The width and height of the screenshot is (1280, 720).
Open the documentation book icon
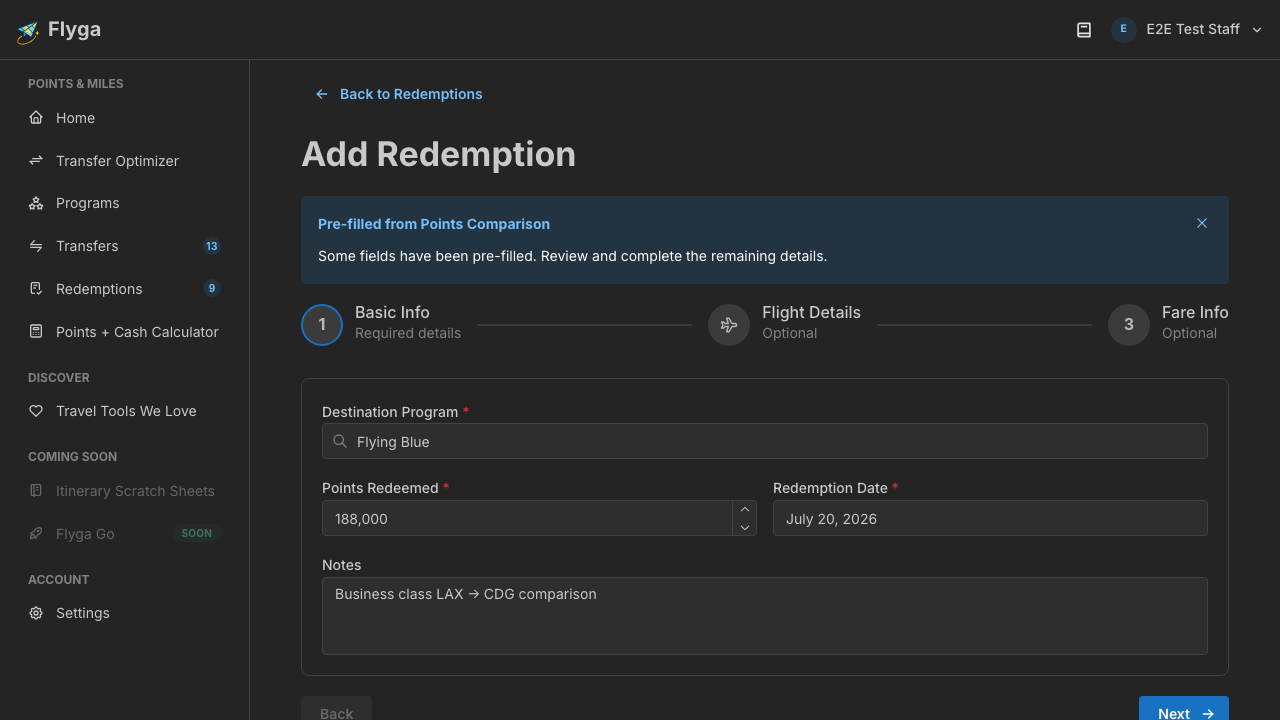(1084, 30)
